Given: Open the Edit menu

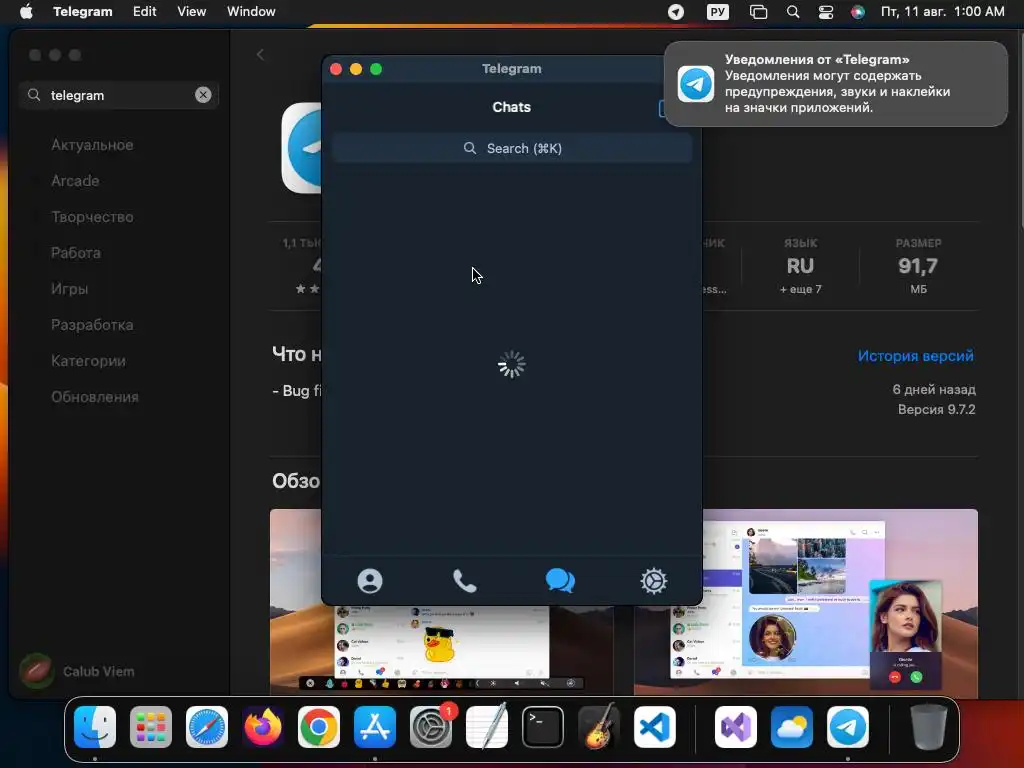Looking at the screenshot, I should (x=144, y=12).
